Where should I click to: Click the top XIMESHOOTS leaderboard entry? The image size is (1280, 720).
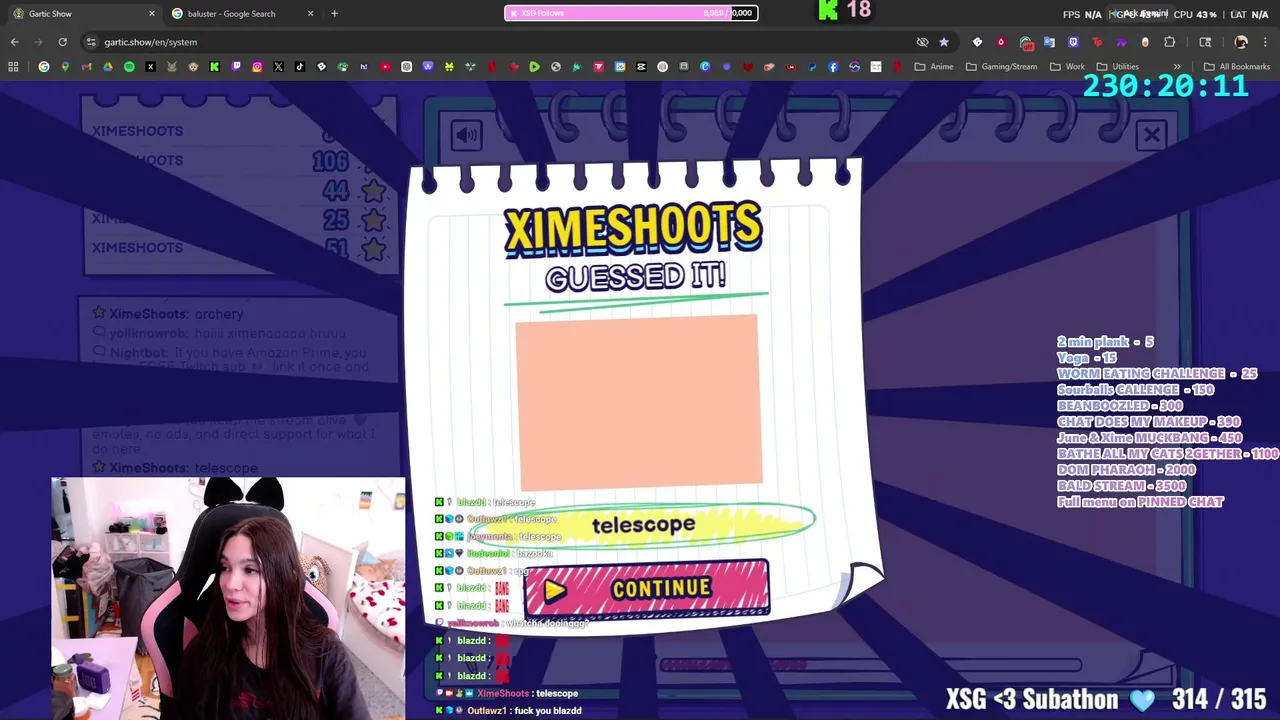[x=137, y=131]
